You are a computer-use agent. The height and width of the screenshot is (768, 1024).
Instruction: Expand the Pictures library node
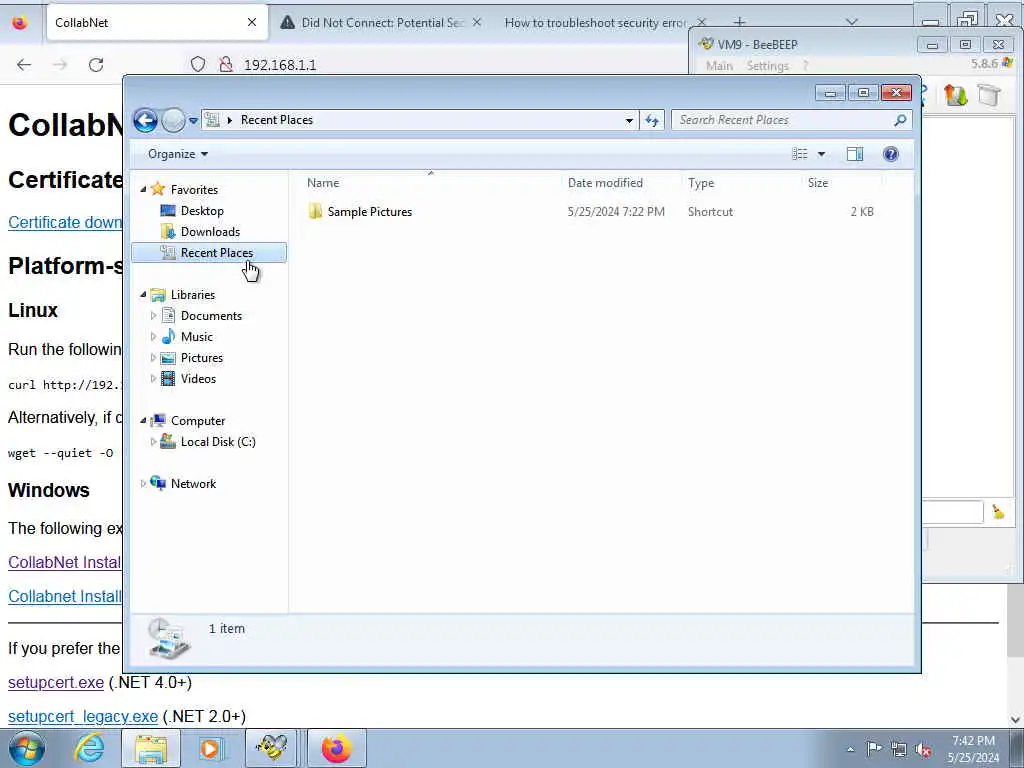click(153, 358)
